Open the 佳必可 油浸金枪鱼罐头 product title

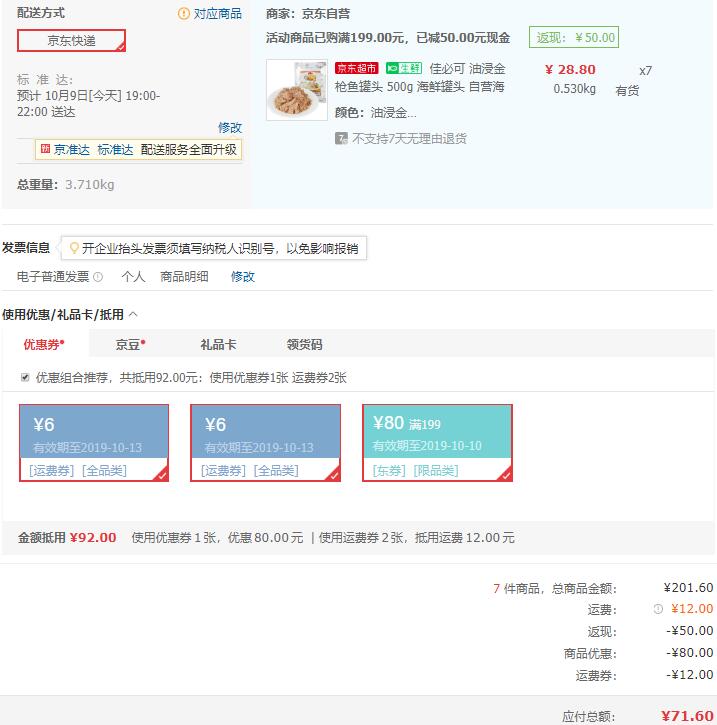coord(420,78)
